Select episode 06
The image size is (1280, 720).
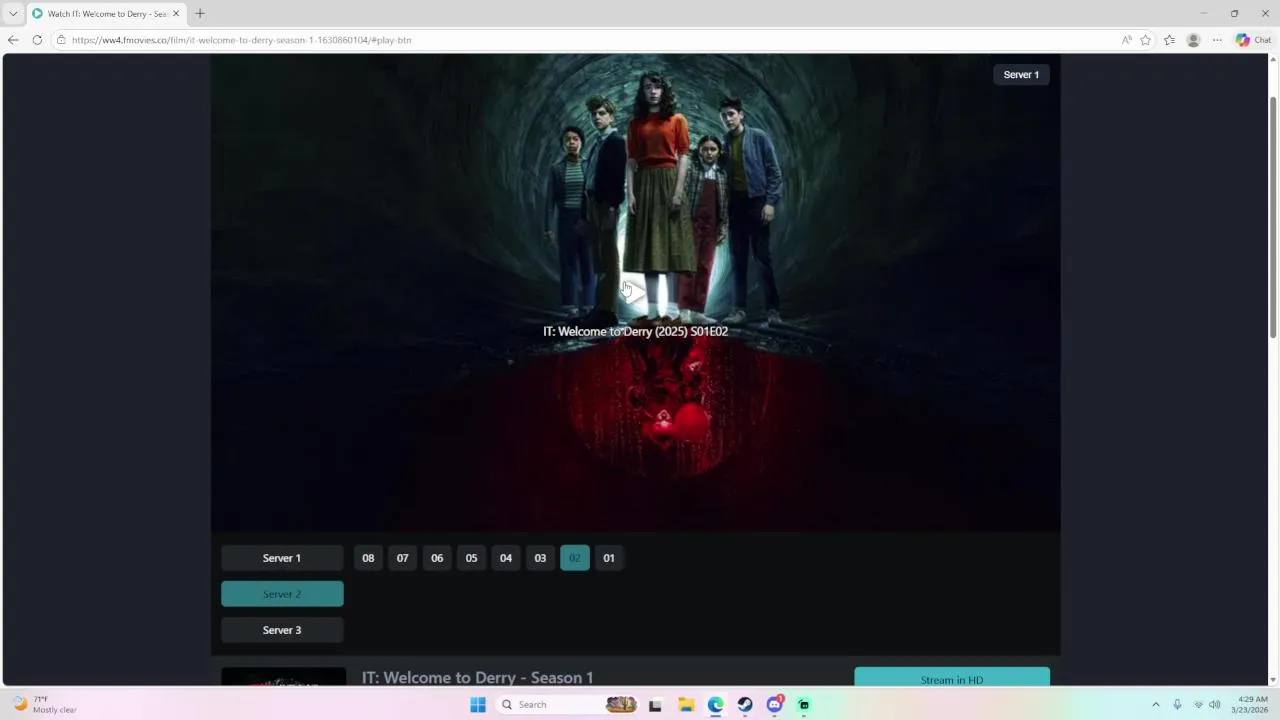[x=437, y=558]
